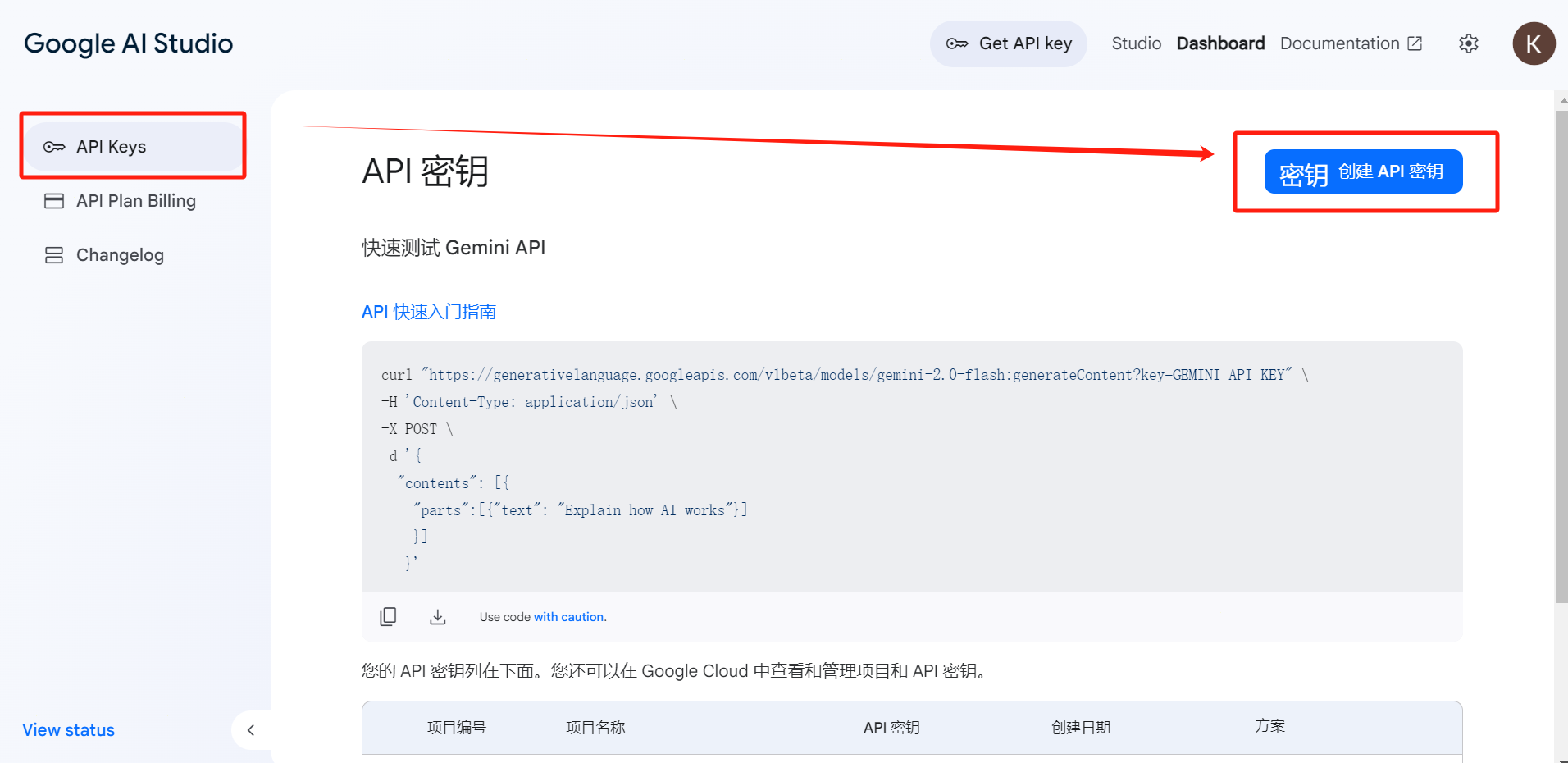Screen dimensions: 1568x763
Task: Select API Keys in the sidebar
Action: click(134, 147)
